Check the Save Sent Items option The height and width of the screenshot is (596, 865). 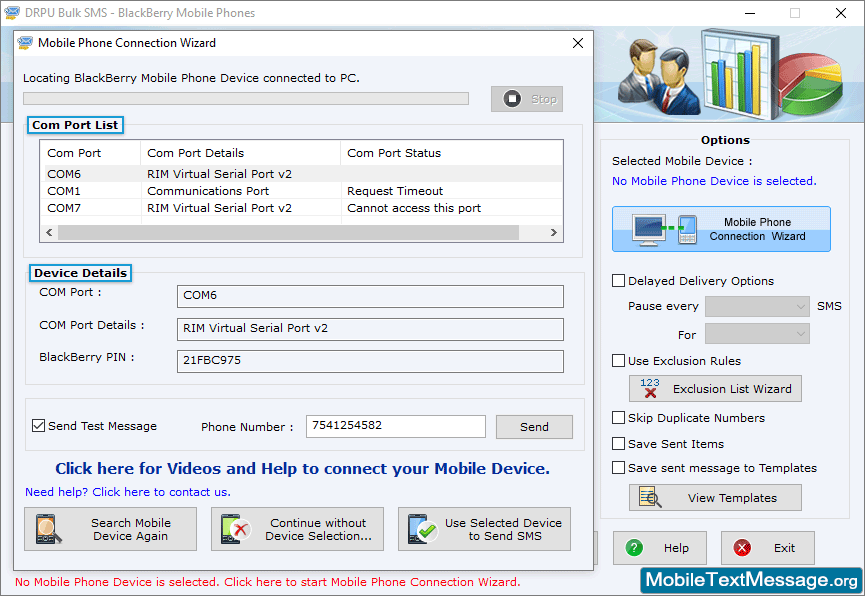pyautogui.click(x=618, y=443)
